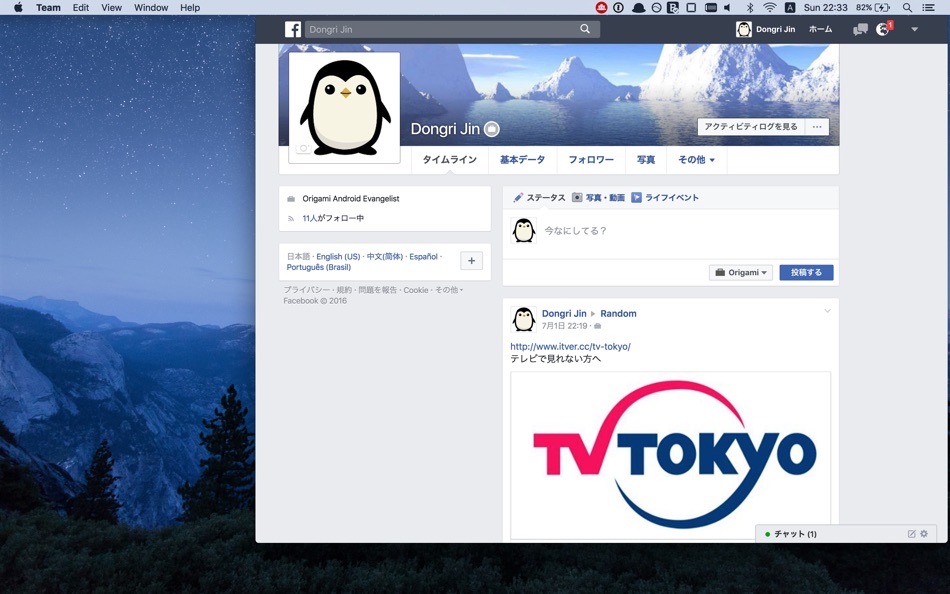
Task: Click the Random group link
Action: [x=618, y=313]
